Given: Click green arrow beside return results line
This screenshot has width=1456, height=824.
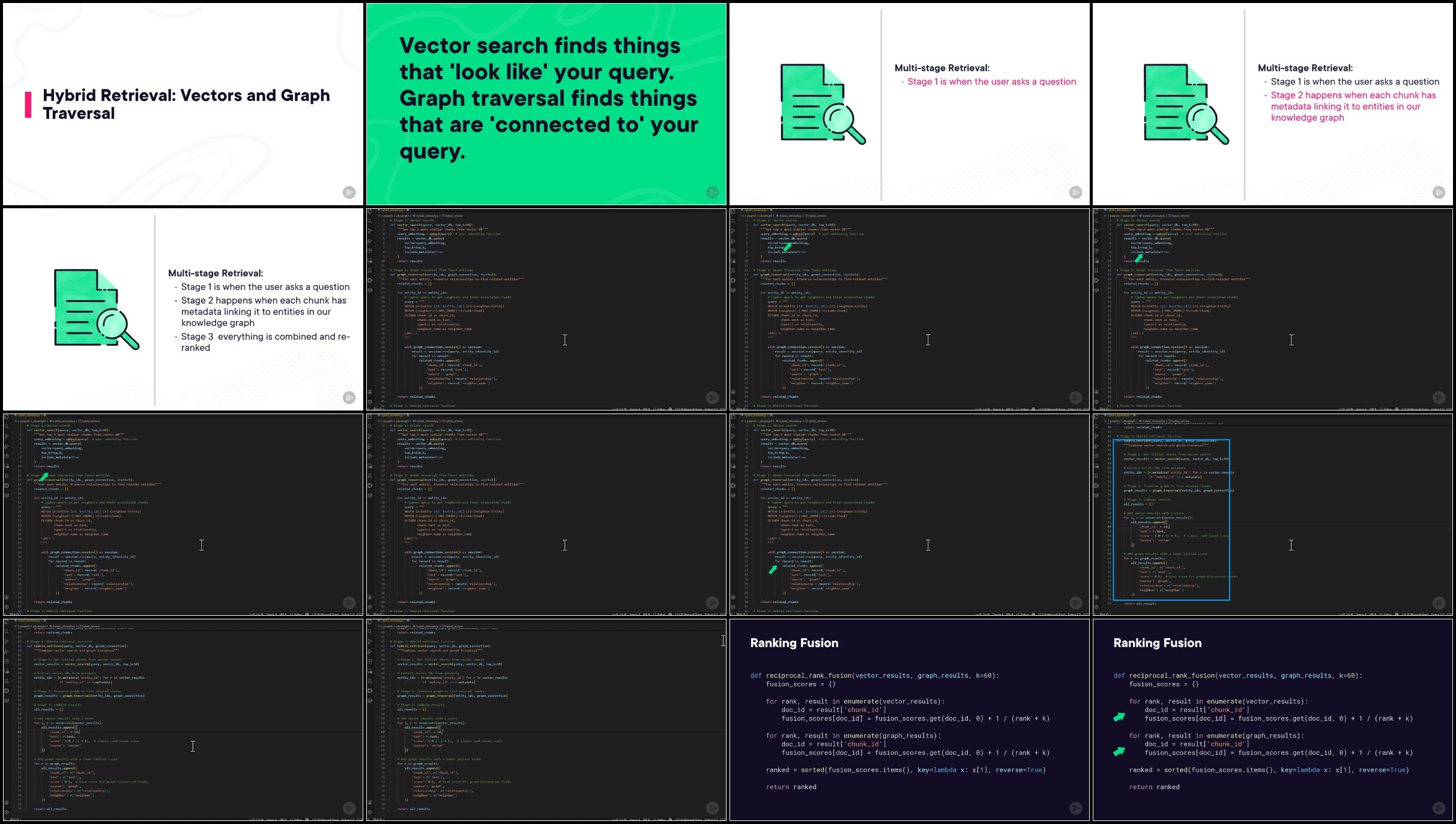Looking at the screenshot, I should (x=1139, y=258).
